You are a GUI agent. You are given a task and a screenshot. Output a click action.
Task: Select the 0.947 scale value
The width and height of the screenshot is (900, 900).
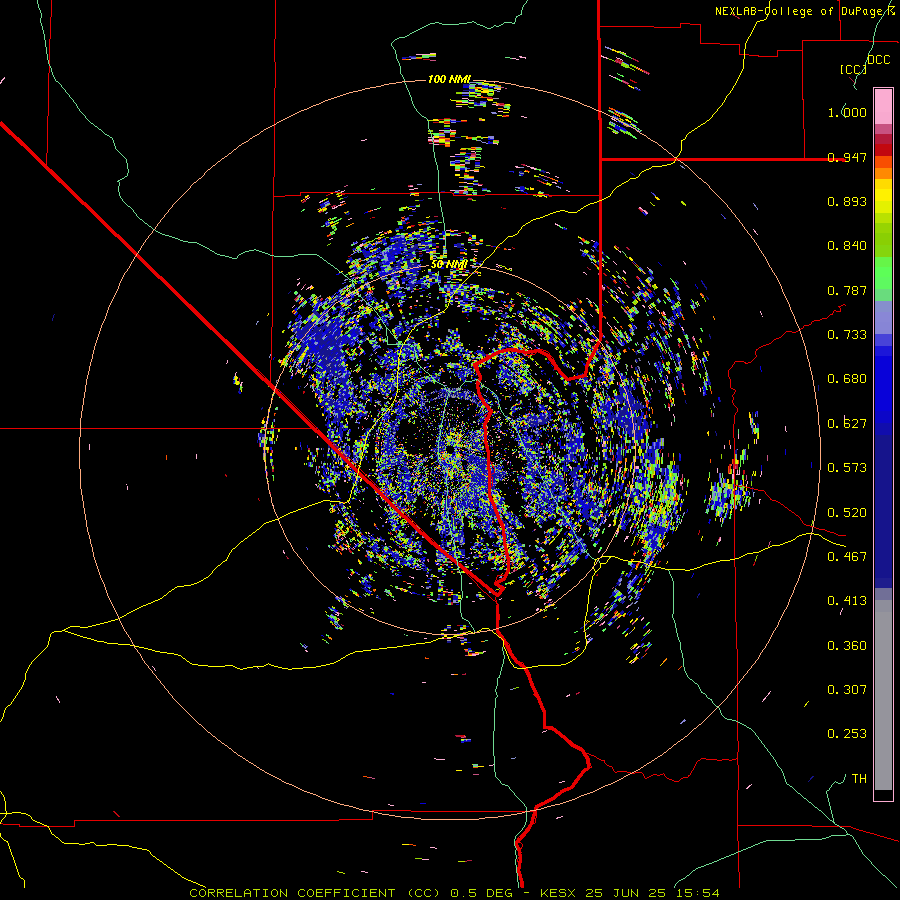tap(847, 157)
